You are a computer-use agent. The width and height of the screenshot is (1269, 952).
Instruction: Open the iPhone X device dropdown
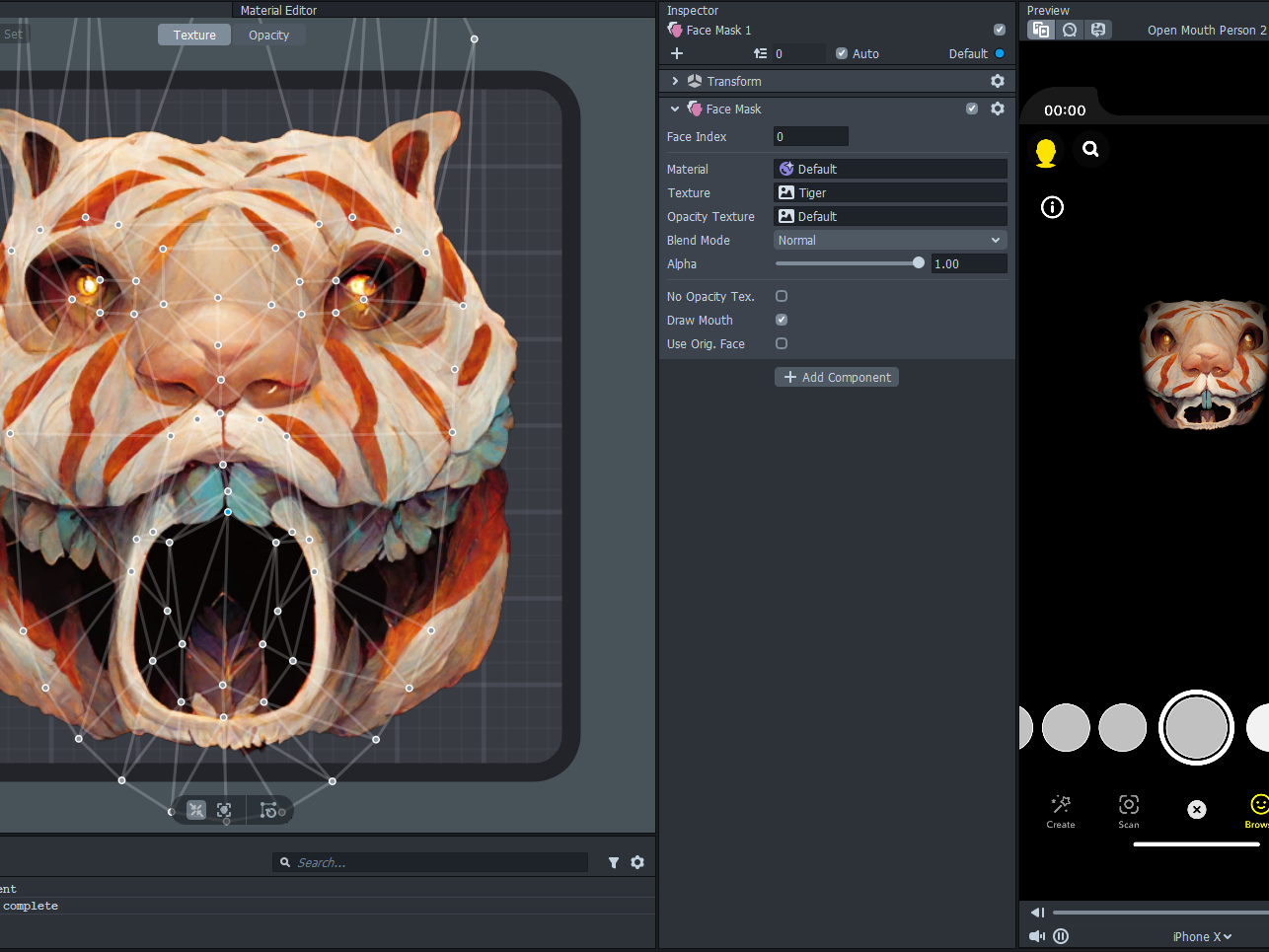click(1202, 937)
